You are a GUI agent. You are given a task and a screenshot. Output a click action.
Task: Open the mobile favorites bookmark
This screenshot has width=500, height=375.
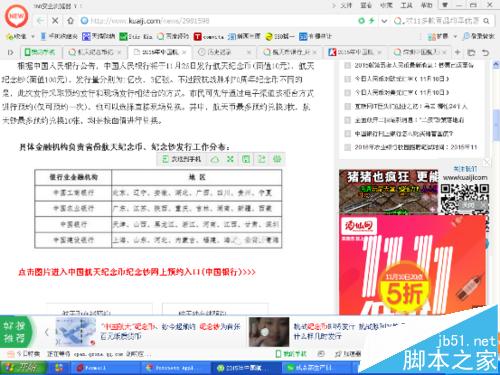tap(59, 36)
